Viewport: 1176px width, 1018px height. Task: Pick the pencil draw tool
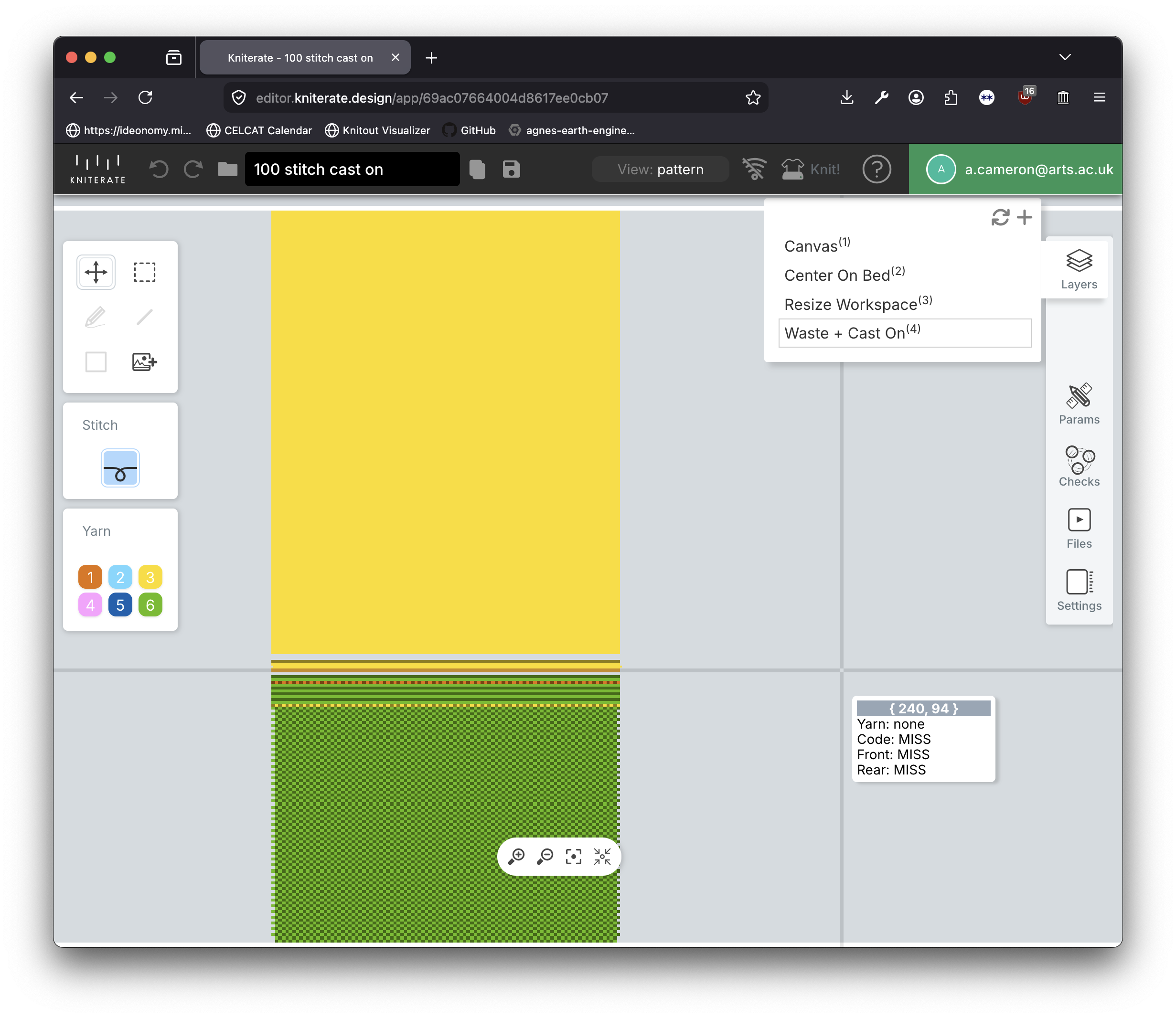(96, 317)
